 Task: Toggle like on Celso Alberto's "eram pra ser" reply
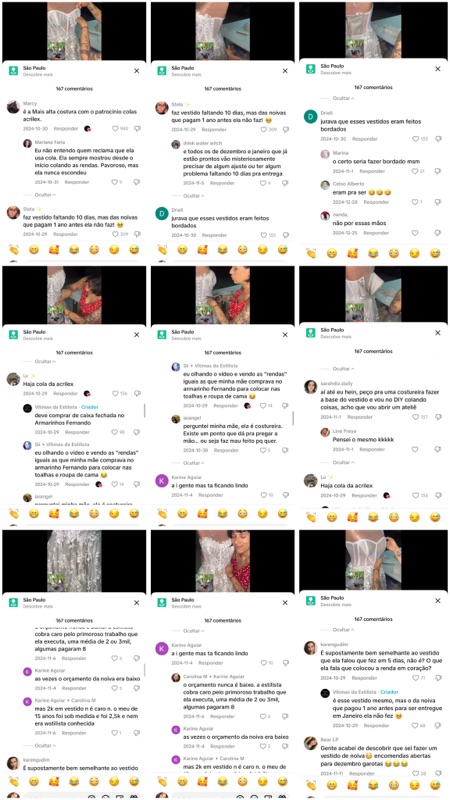tap(415, 202)
